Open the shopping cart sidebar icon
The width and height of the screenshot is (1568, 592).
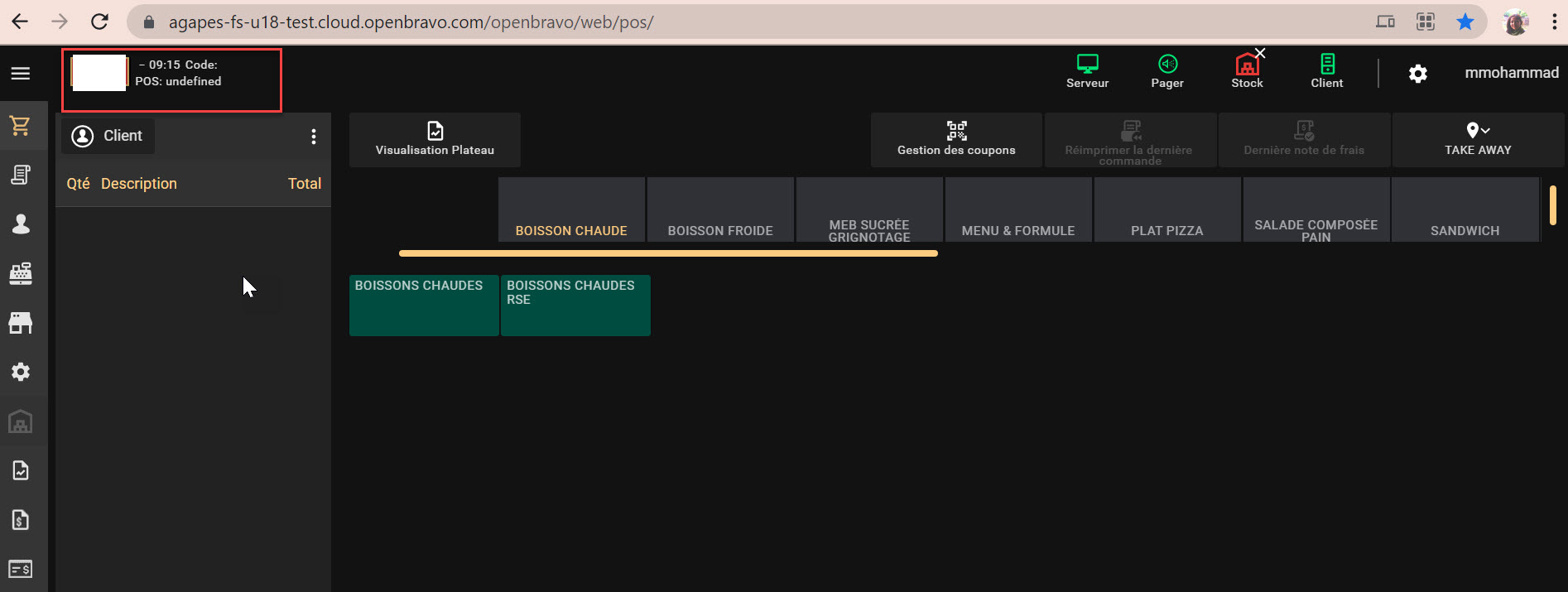21,126
